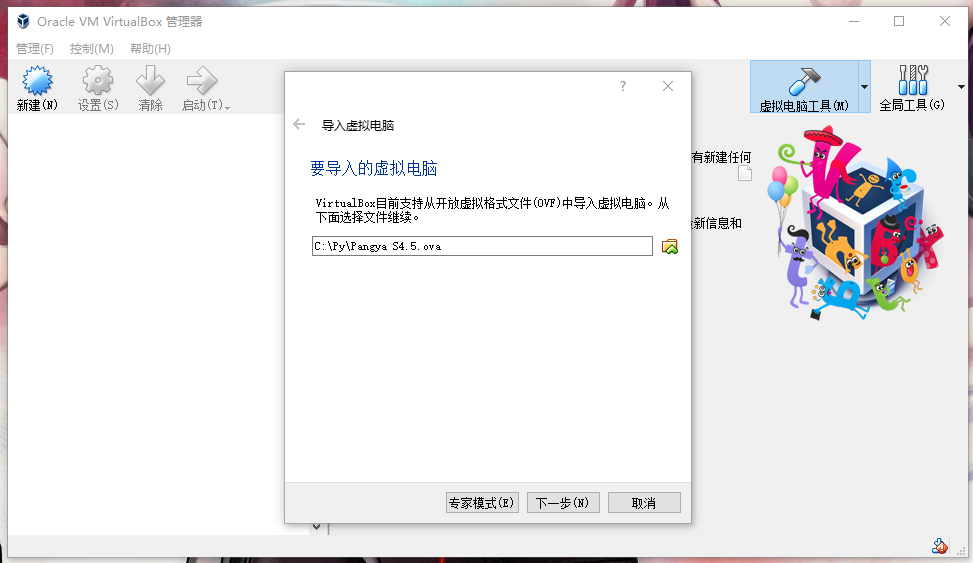Click the OVA file path input field
Image resolution: width=973 pixels, height=563 pixels.
(482, 246)
